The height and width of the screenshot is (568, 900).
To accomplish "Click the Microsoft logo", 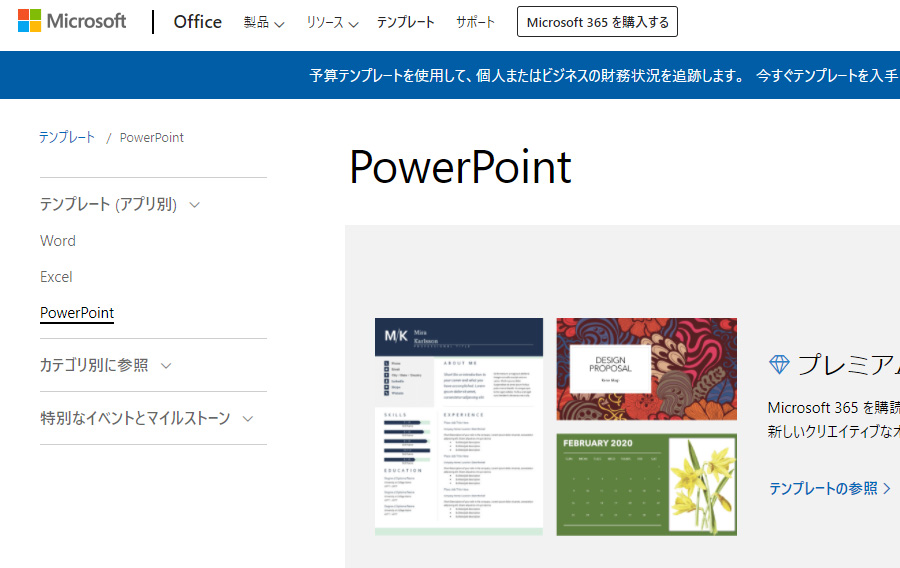I will click(x=72, y=21).
